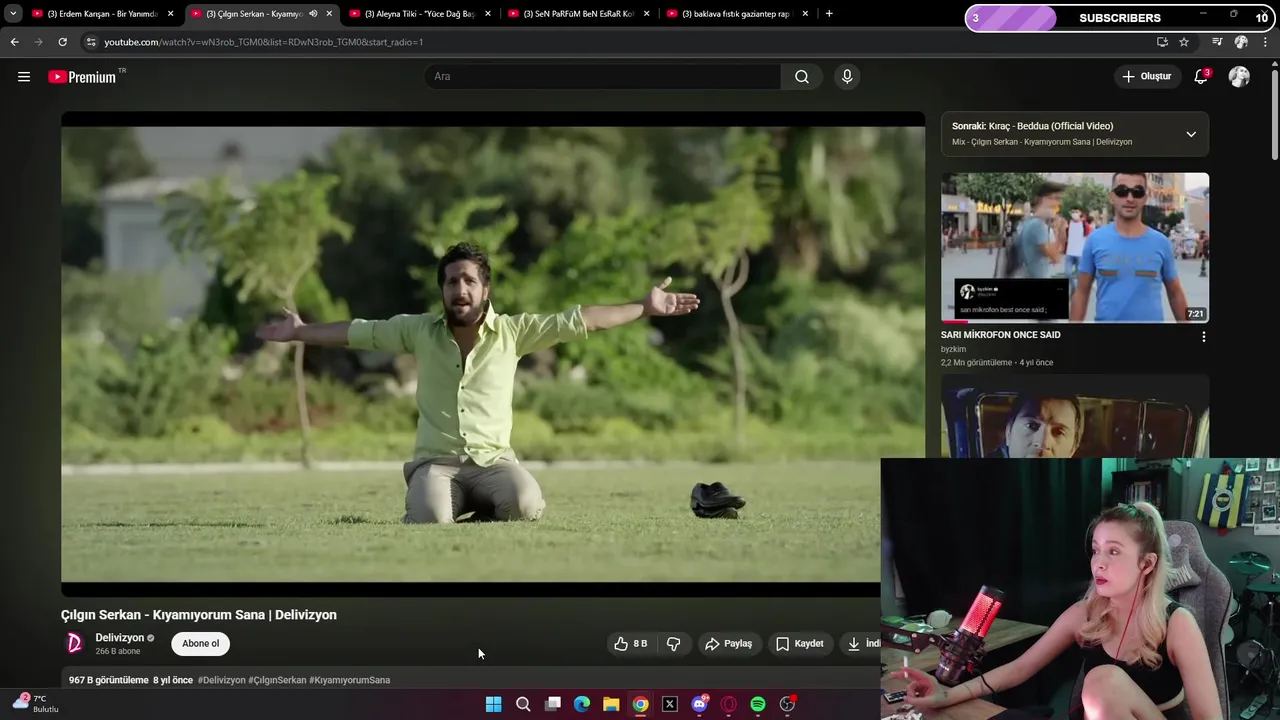
Task: Open File Explorer from taskbar
Action: point(611,704)
